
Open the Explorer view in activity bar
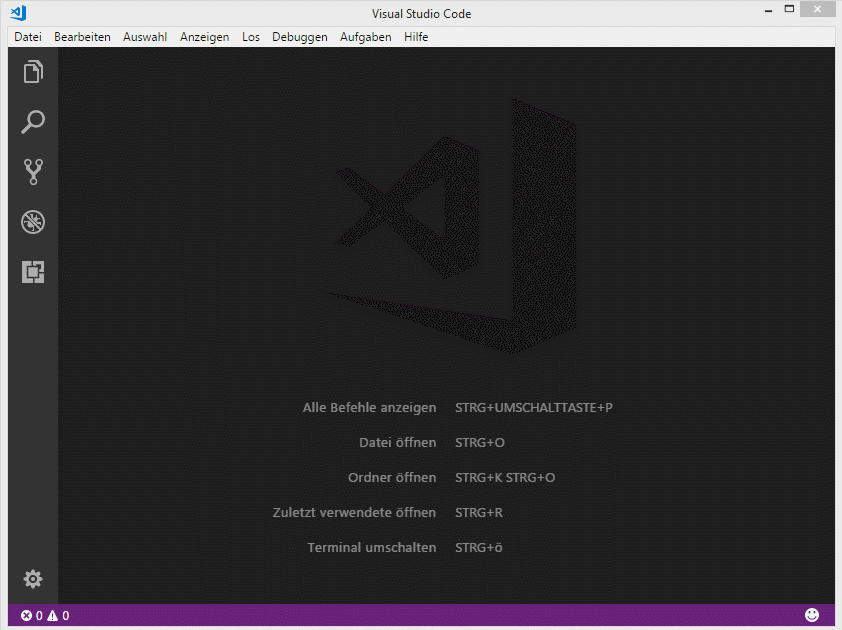click(x=33, y=72)
